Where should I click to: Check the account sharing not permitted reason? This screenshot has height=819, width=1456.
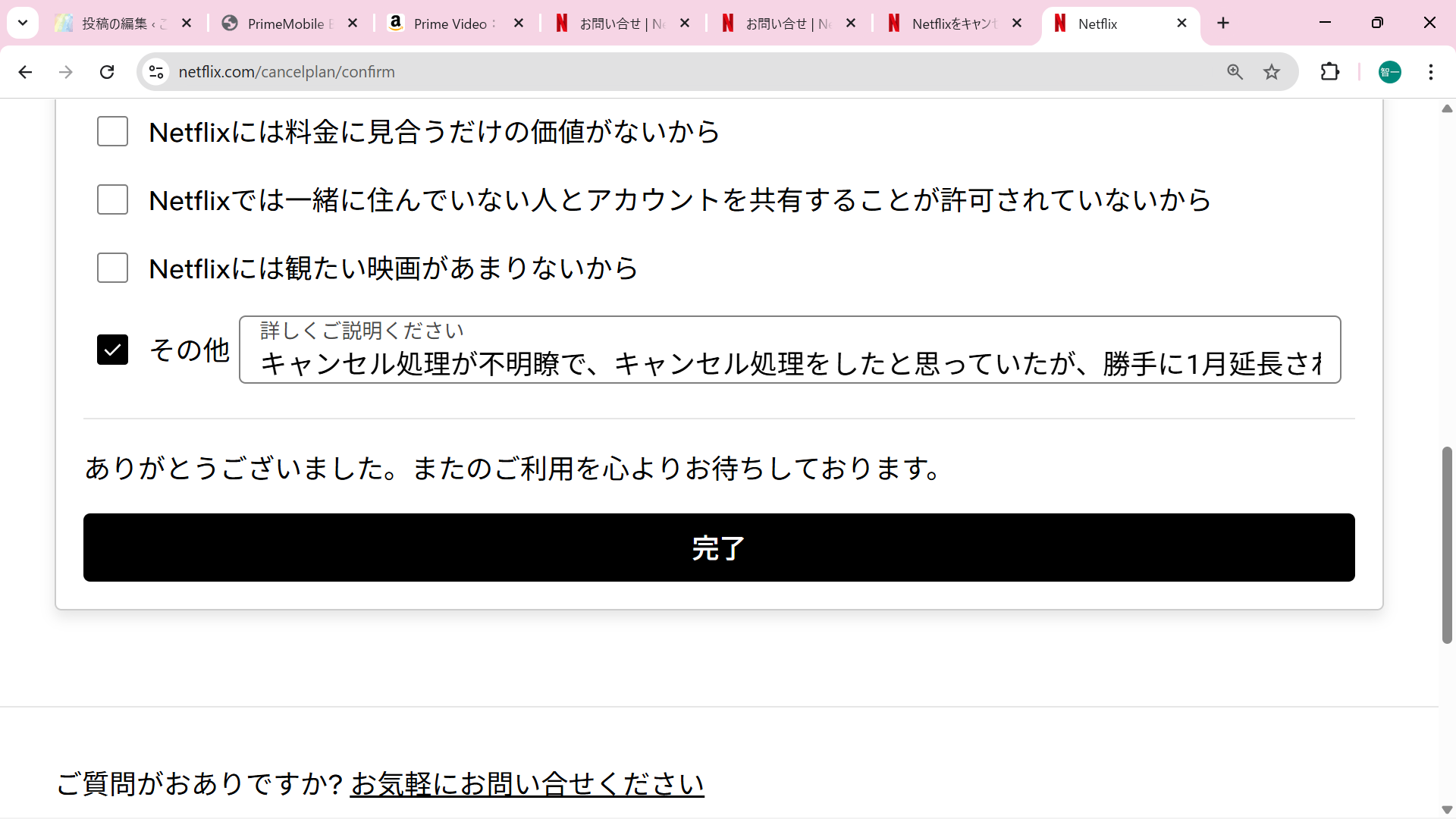point(112,200)
